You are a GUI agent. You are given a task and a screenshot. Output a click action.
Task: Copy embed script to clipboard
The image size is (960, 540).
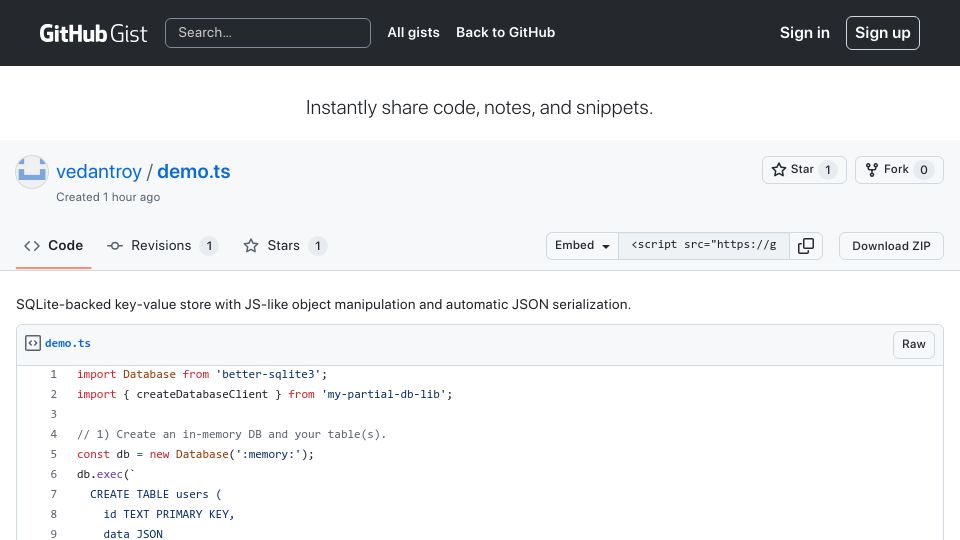(x=806, y=246)
